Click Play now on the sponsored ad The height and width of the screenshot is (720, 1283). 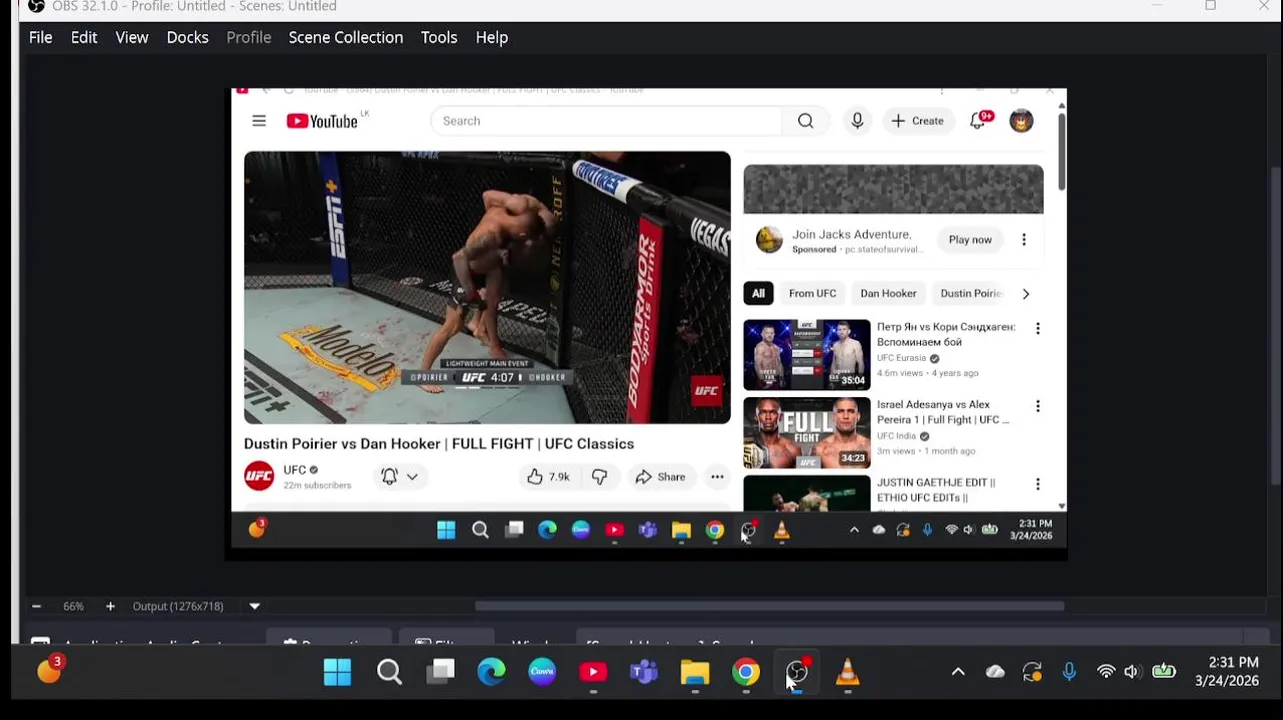(970, 240)
